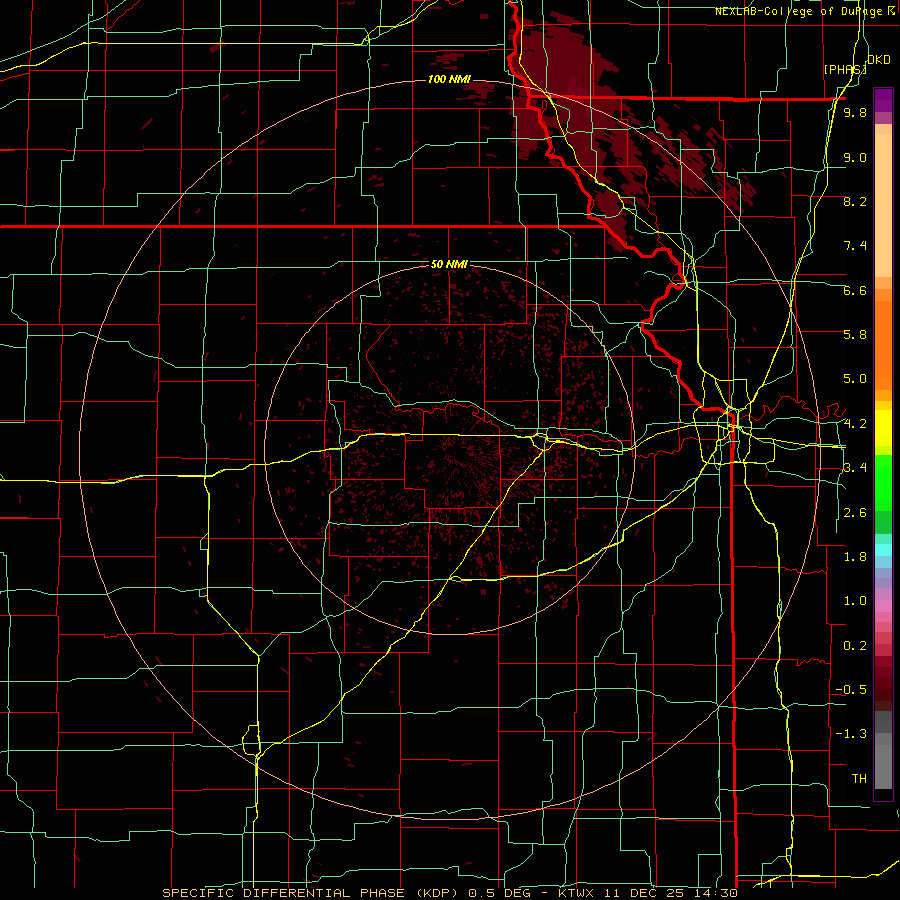
Task: Click the 9.0 value on the color scale
Action: [855, 157]
